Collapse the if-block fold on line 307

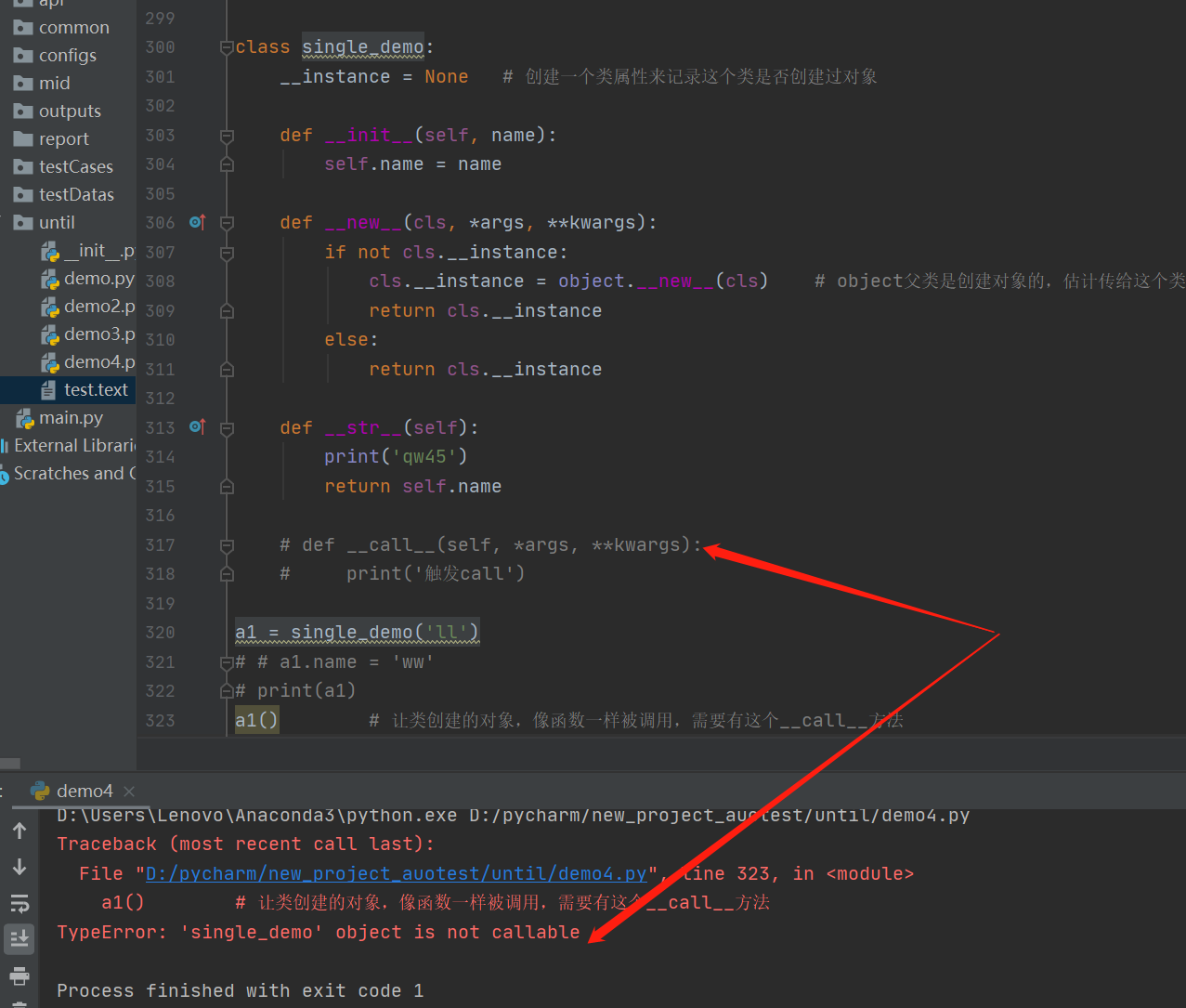point(227,252)
